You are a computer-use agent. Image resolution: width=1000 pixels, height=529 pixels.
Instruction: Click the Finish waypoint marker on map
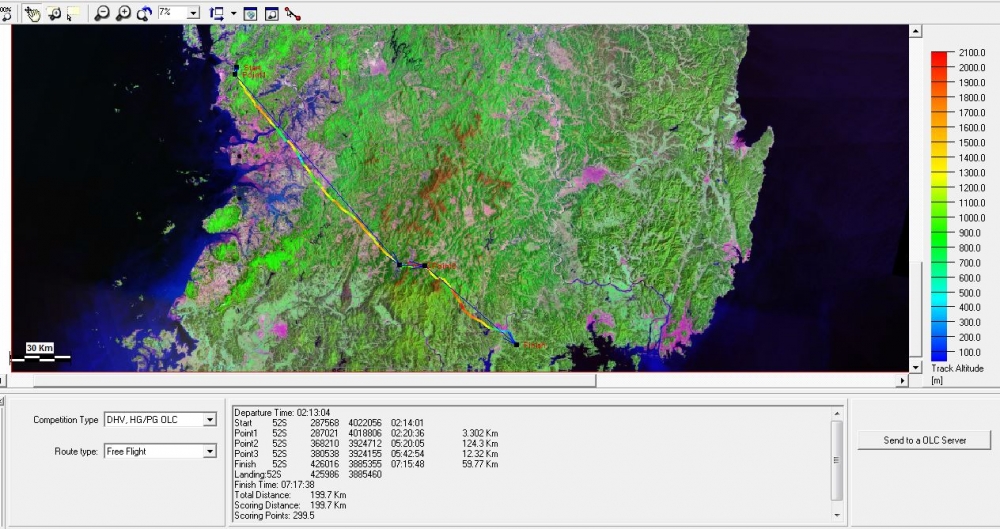[x=516, y=345]
